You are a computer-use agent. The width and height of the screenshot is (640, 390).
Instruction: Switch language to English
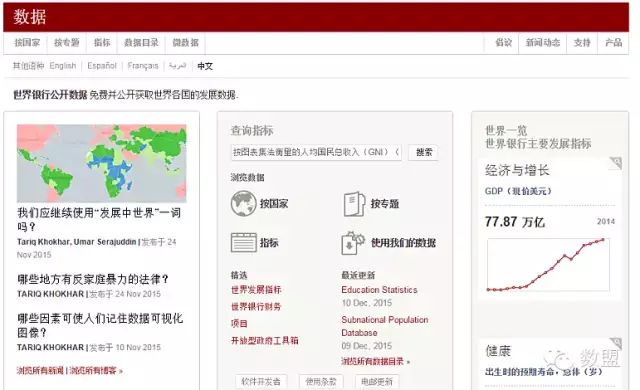63,66
